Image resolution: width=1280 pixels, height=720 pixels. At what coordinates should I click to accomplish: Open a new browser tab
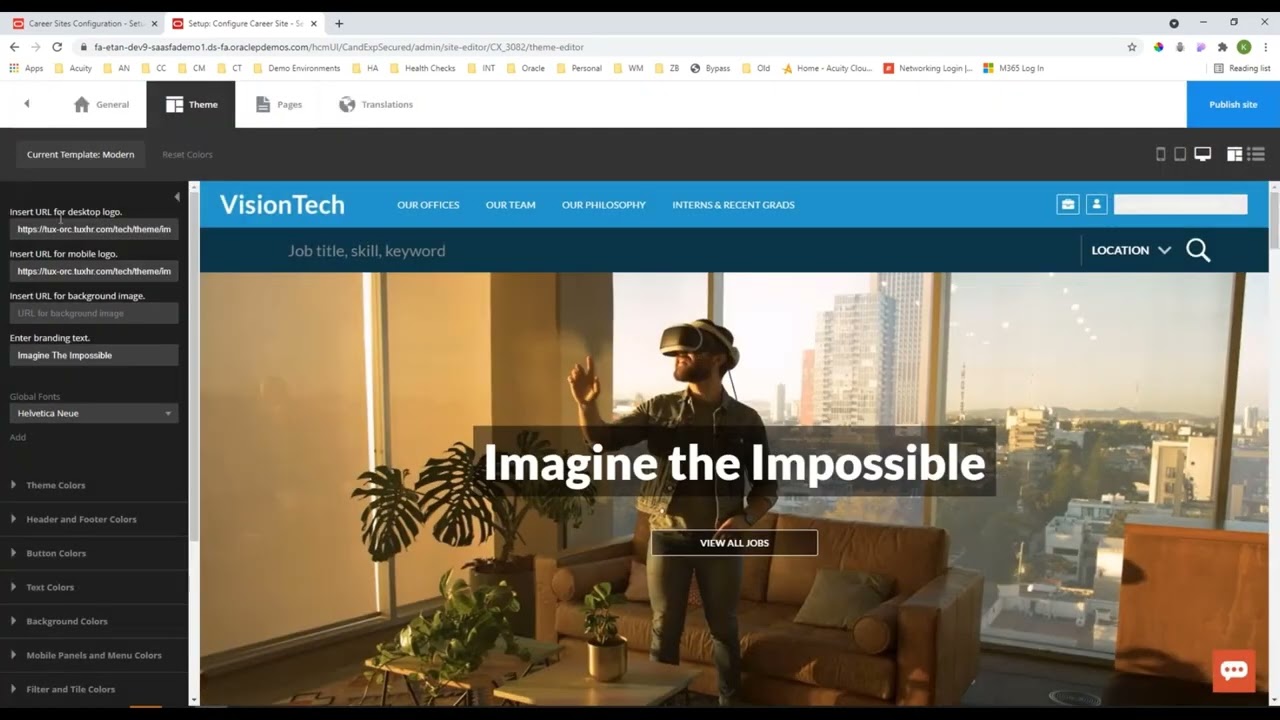tap(339, 23)
